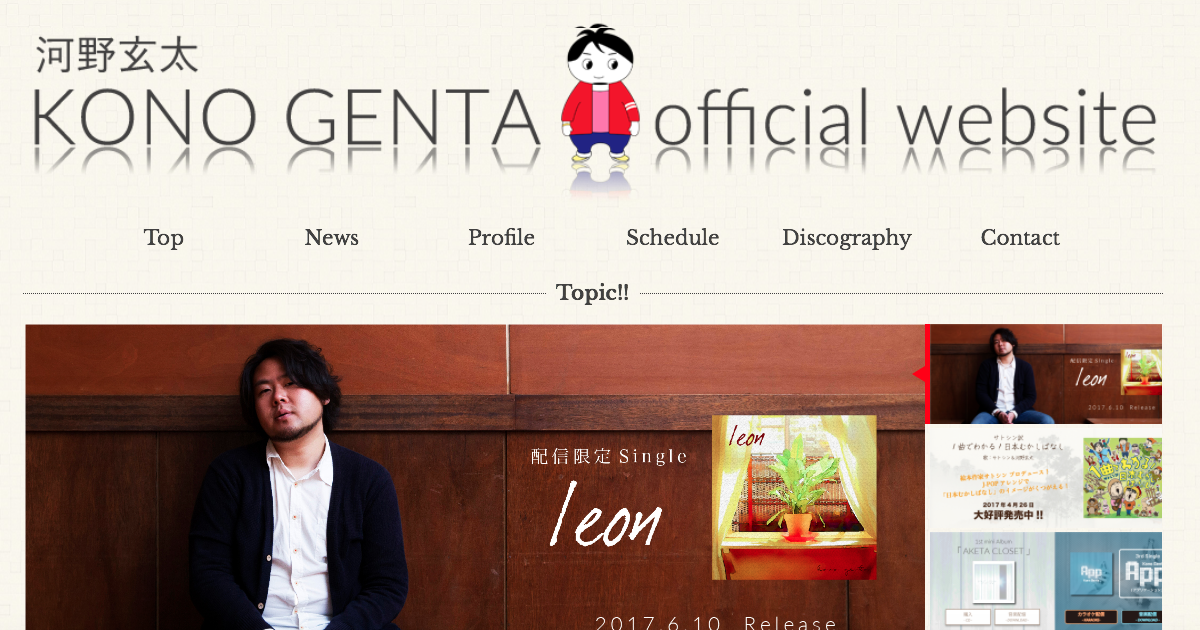Screen dimensions: 1200x630
Task: Click the KONO GENTA logo text
Action: [x=287, y=118]
